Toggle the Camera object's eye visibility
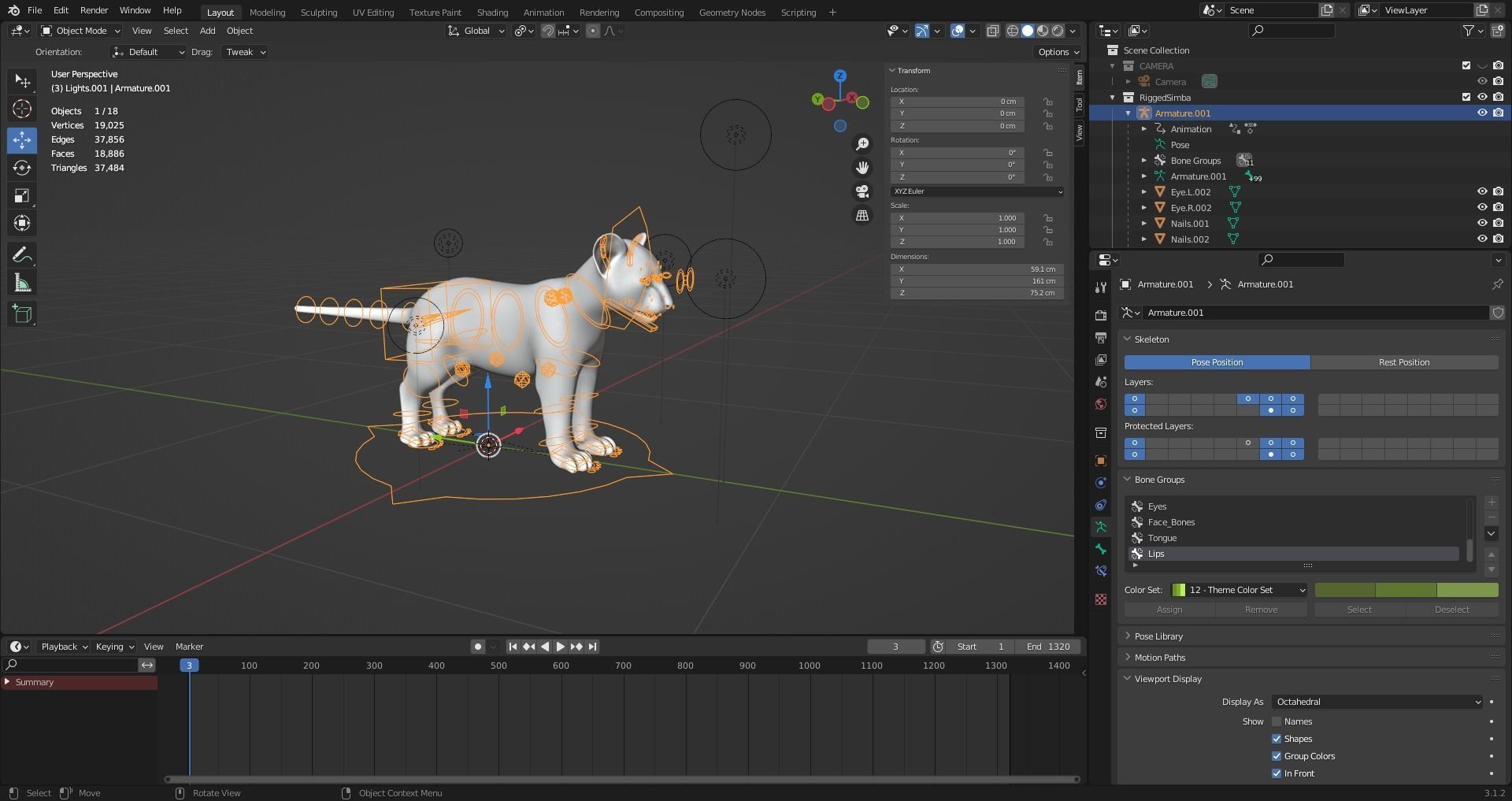The image size is (1512, 801). (x=1481, y=81)
